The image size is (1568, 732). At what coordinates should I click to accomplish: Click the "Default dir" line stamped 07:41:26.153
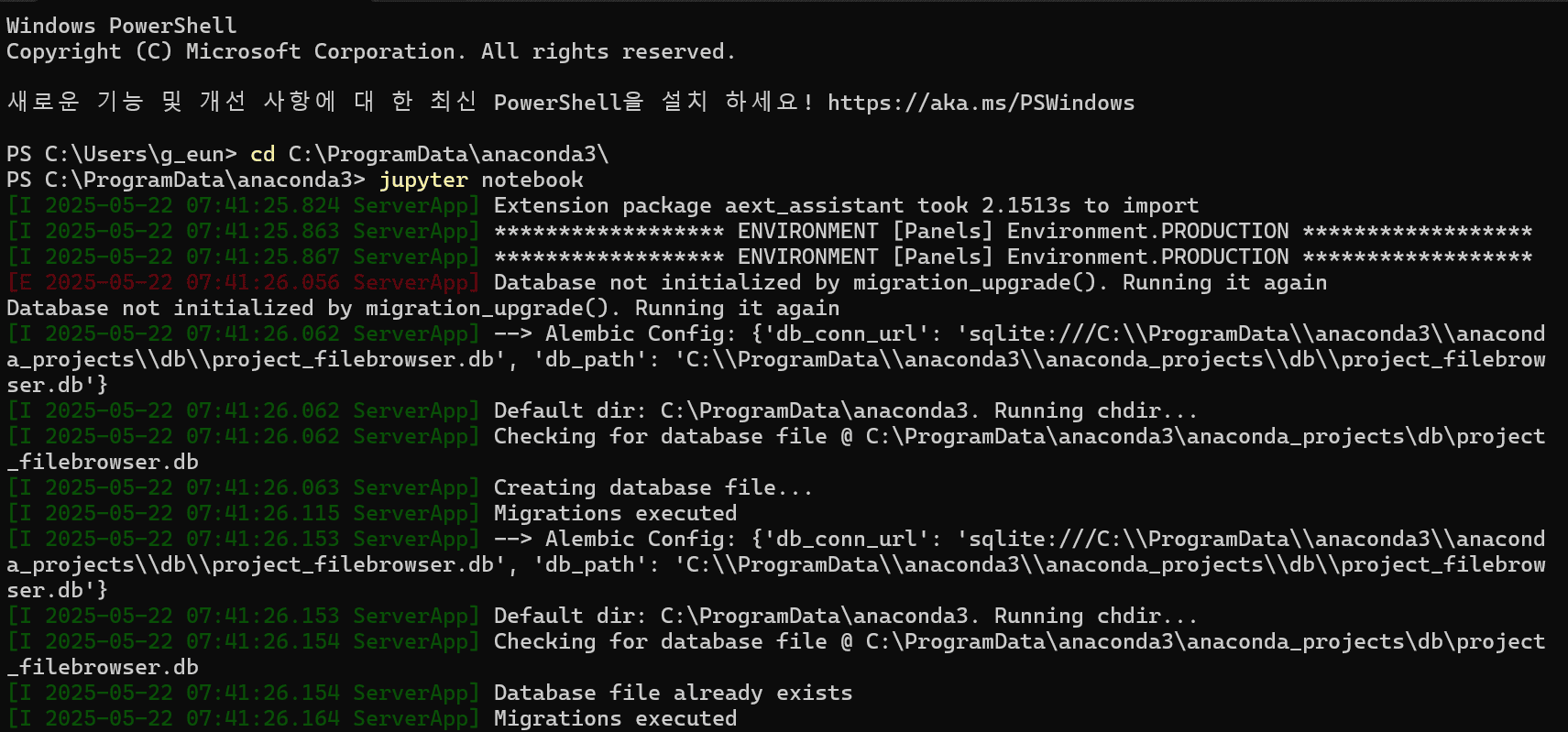pos(845,616)
